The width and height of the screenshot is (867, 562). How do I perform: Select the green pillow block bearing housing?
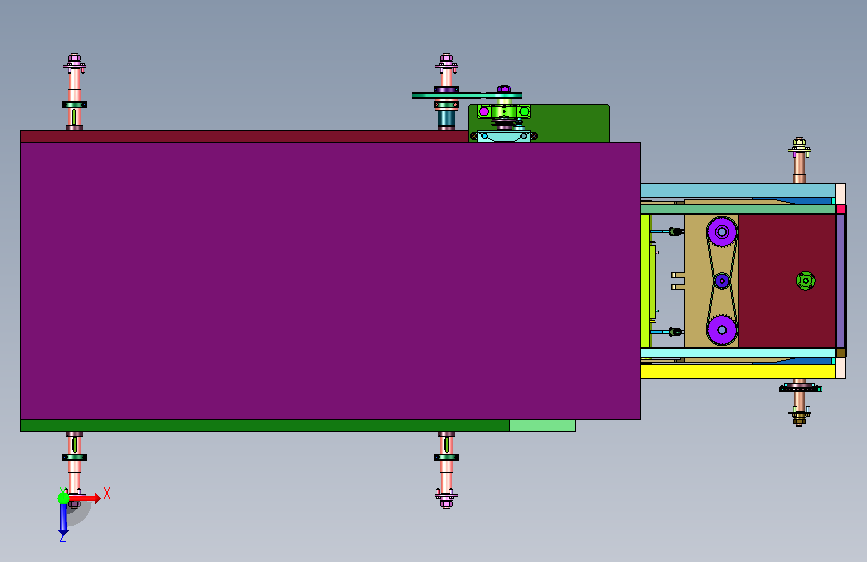coord(504,112)
